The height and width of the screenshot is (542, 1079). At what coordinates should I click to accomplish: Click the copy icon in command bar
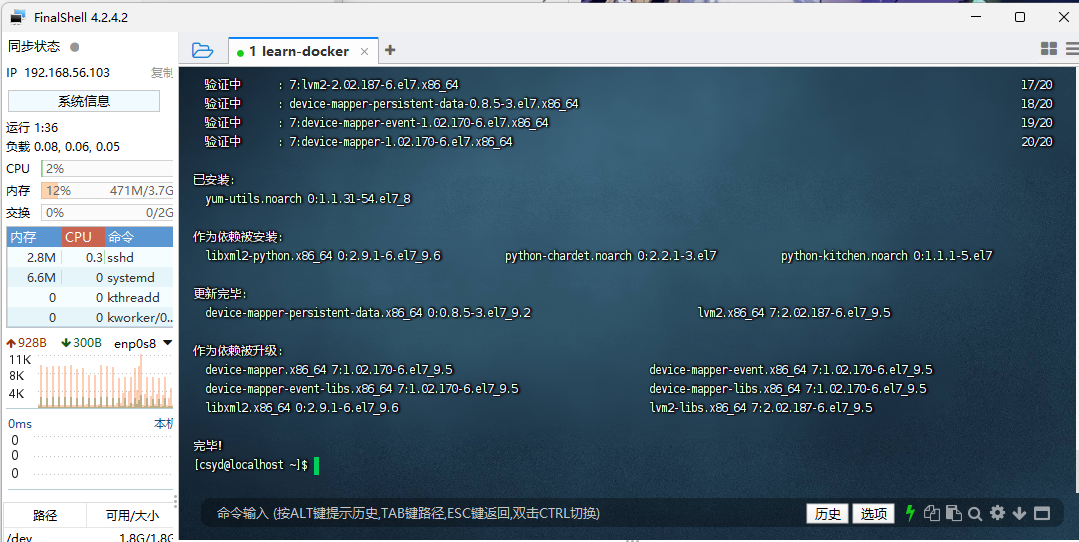tap(932, 513)
